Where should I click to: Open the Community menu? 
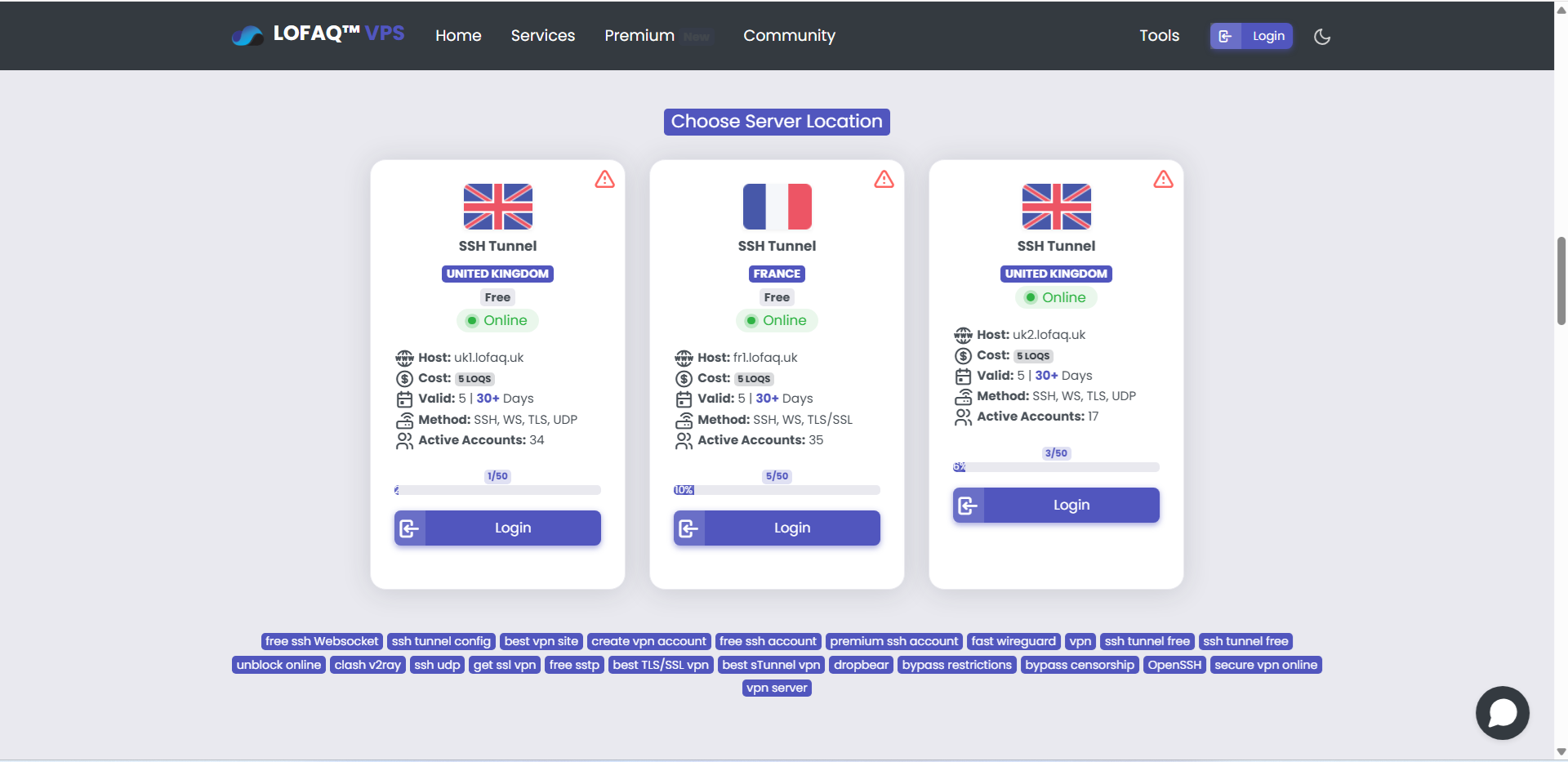pos(789,35)
